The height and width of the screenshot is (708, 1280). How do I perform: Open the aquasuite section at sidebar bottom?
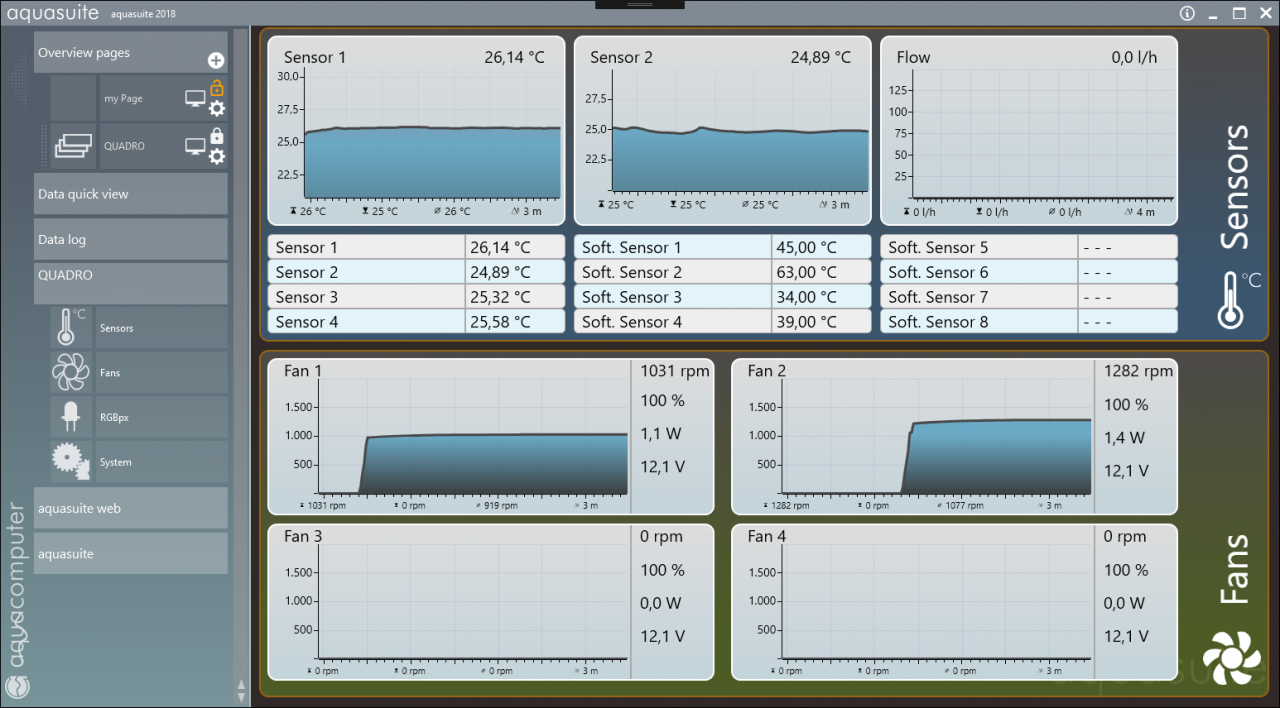tap(131, 553)
